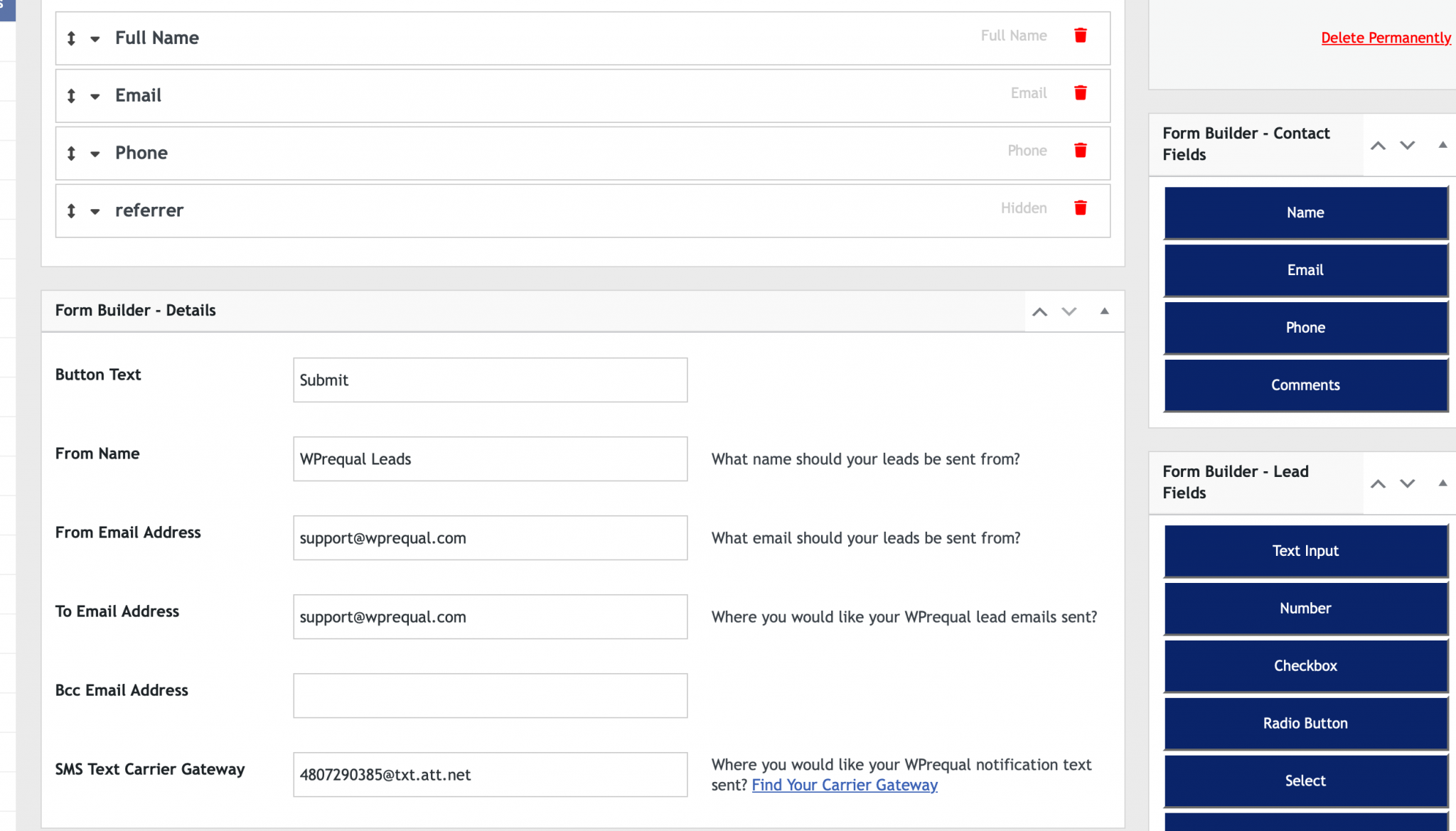
Task: Expand the Full Name field options
Action: tap(96, 38)
